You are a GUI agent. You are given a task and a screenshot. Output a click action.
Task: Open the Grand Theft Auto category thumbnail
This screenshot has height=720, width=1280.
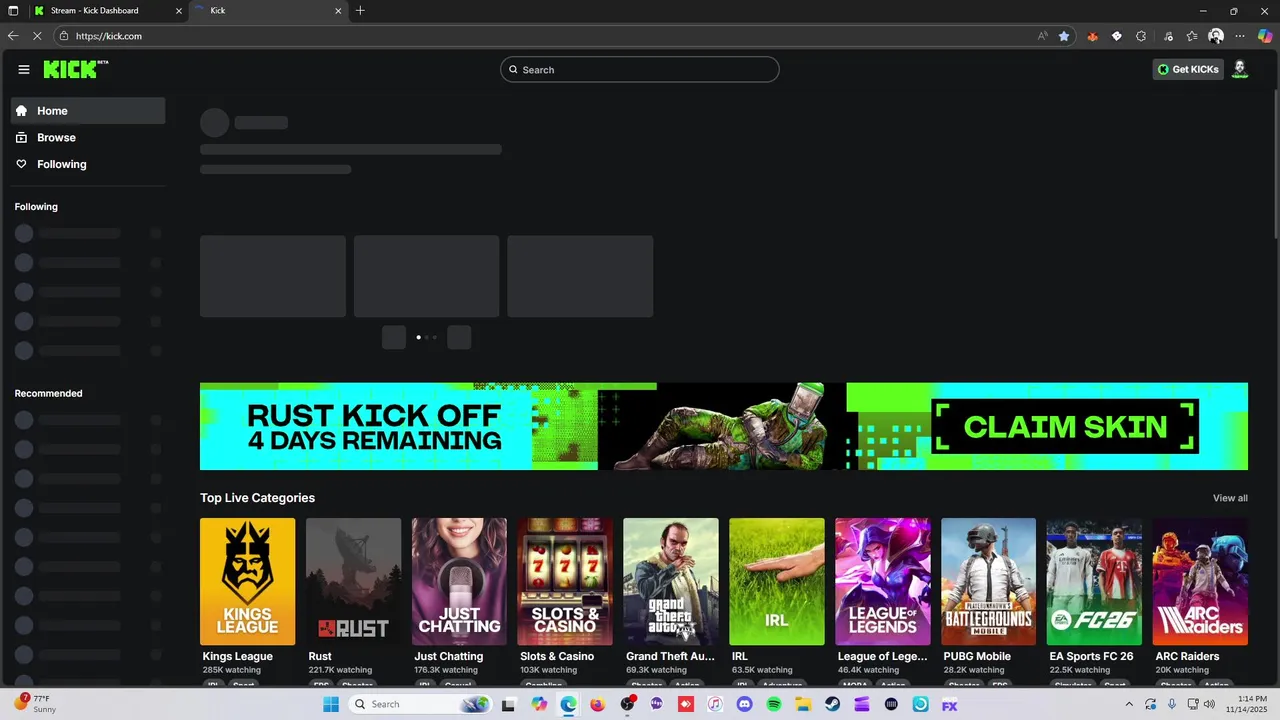671,581
